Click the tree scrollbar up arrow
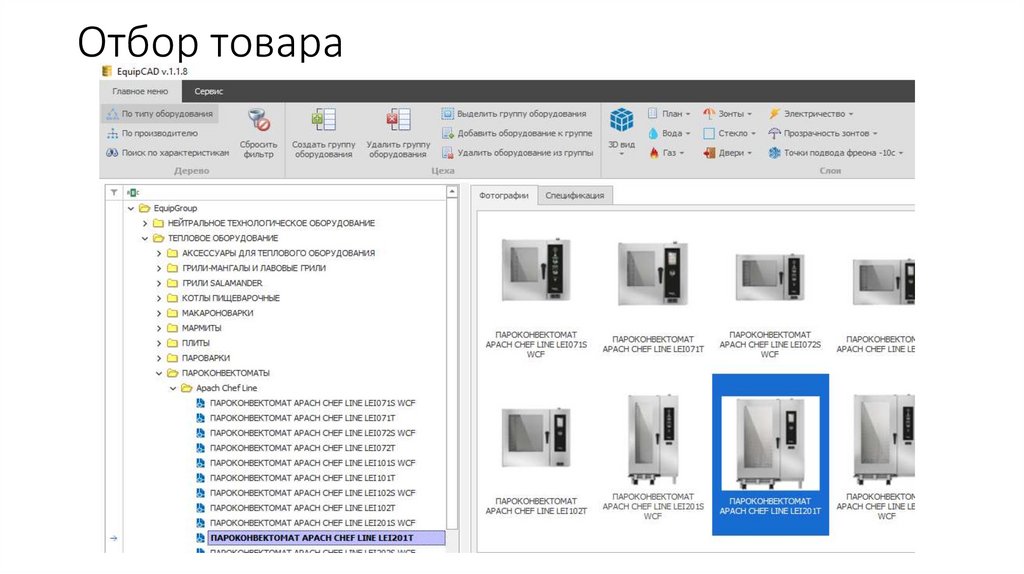The height and width of the screenshot is (574, 1024). click(x=451, y=192)
